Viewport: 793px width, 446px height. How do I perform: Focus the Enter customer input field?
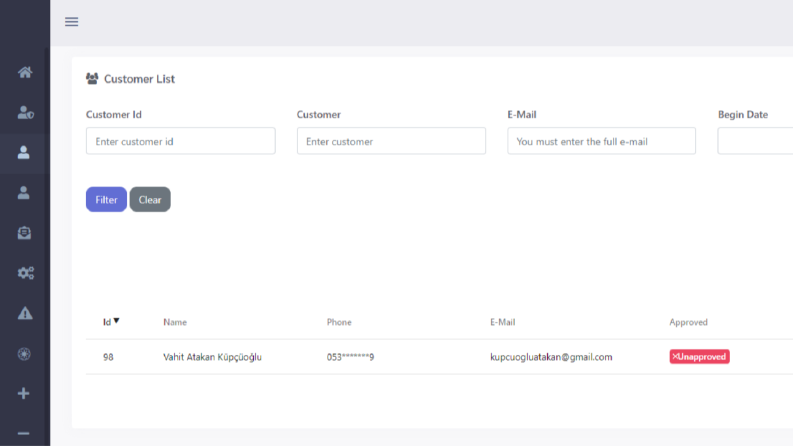(391, 141)
